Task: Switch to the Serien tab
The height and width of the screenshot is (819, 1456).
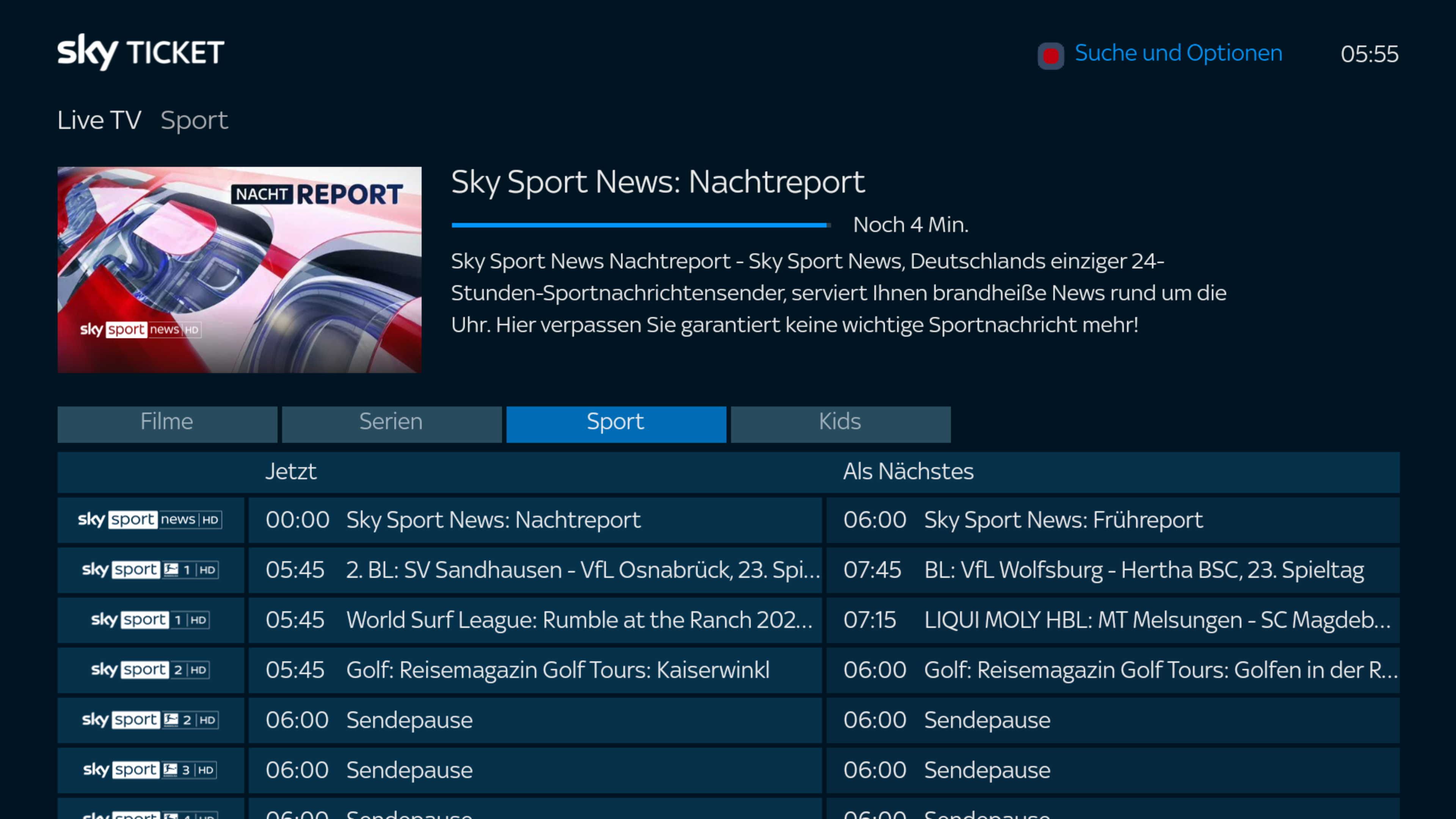Action: [x=392, y=424]
